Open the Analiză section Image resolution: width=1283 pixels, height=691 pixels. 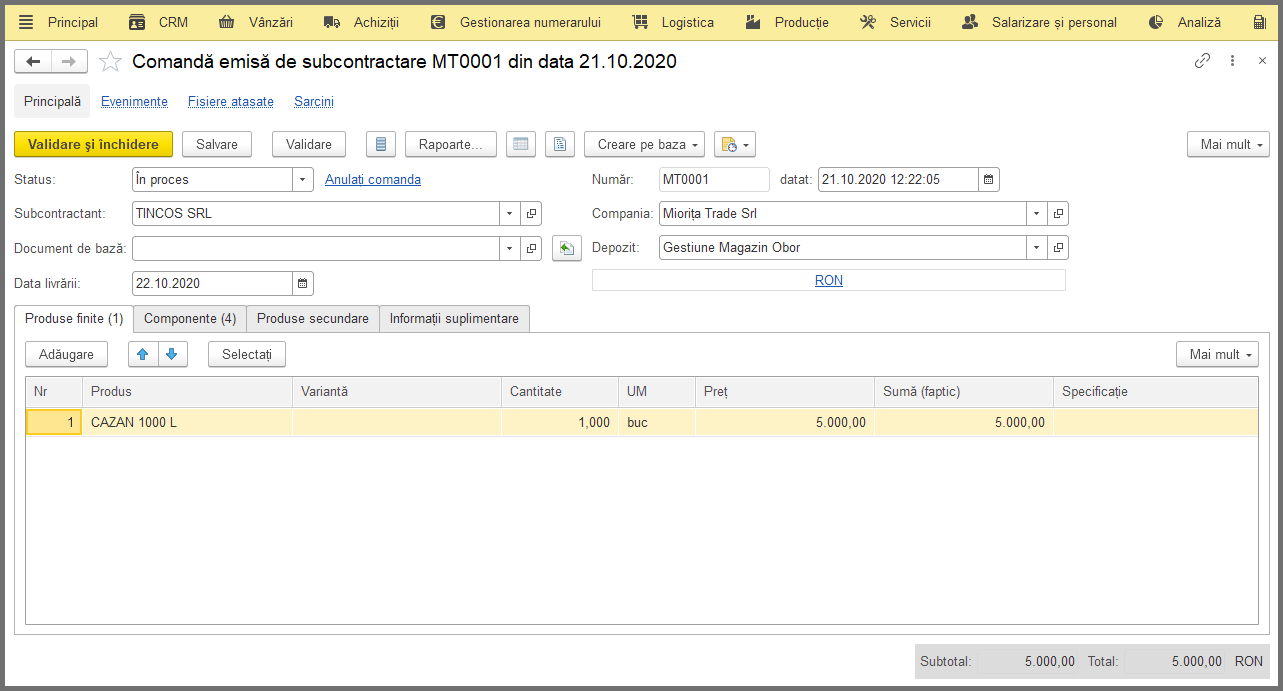(1184, 22)
